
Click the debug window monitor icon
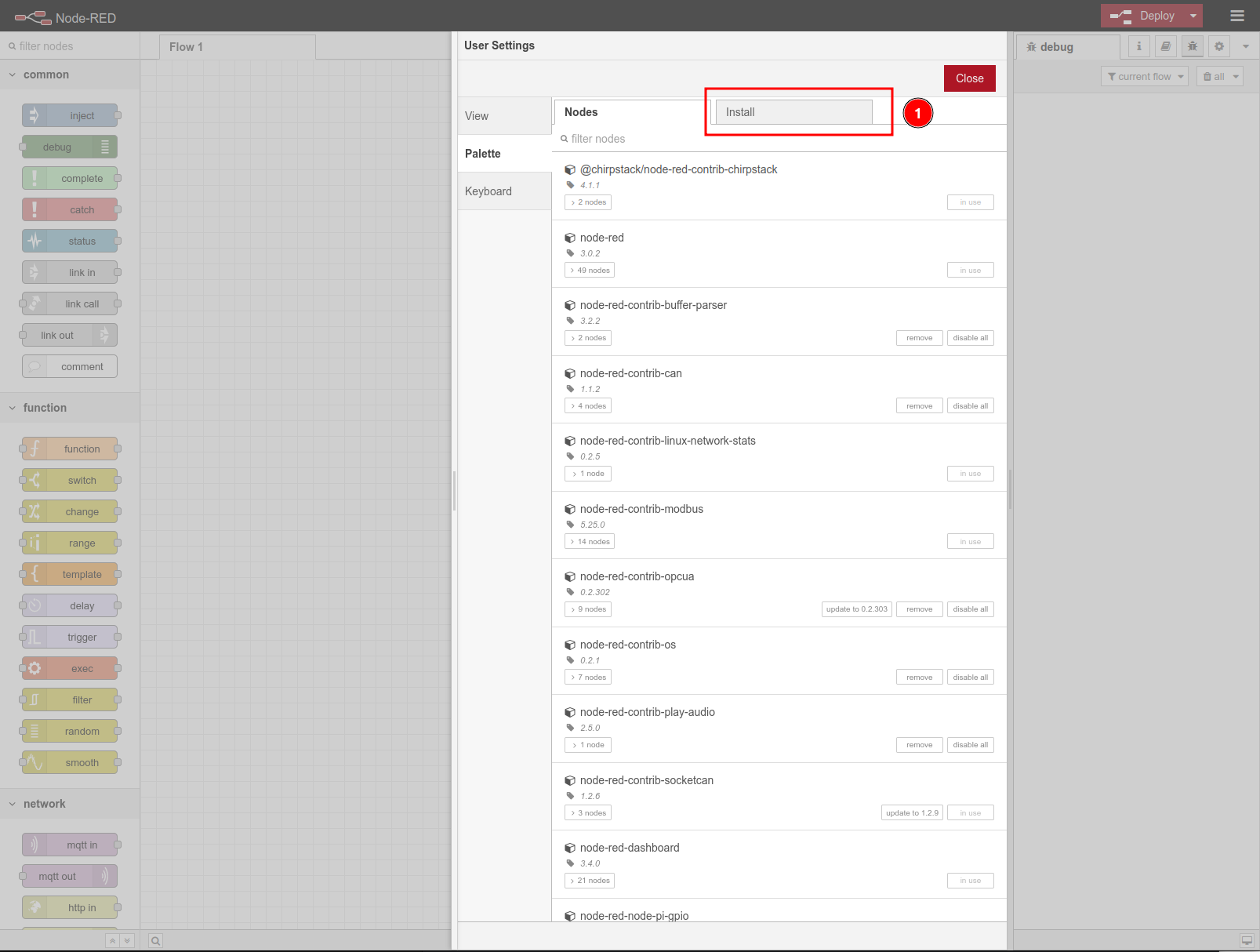point(1246,941)
